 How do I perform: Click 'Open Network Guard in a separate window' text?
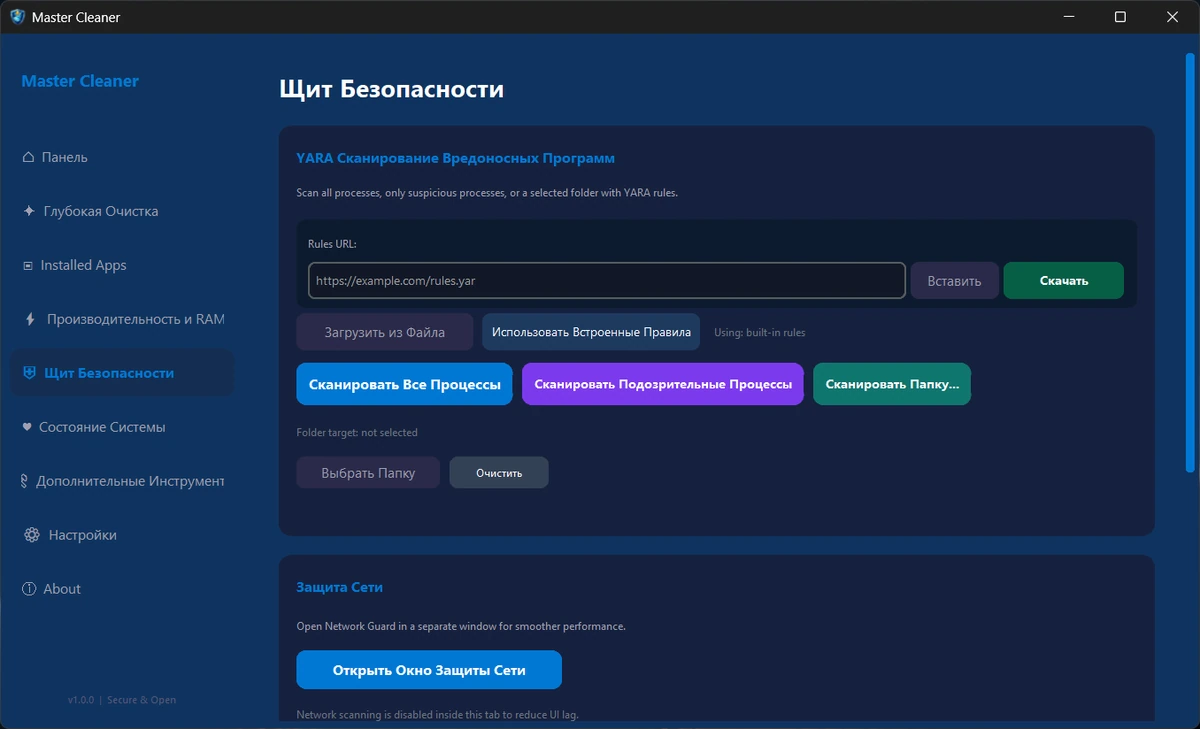tap(461, 626)
